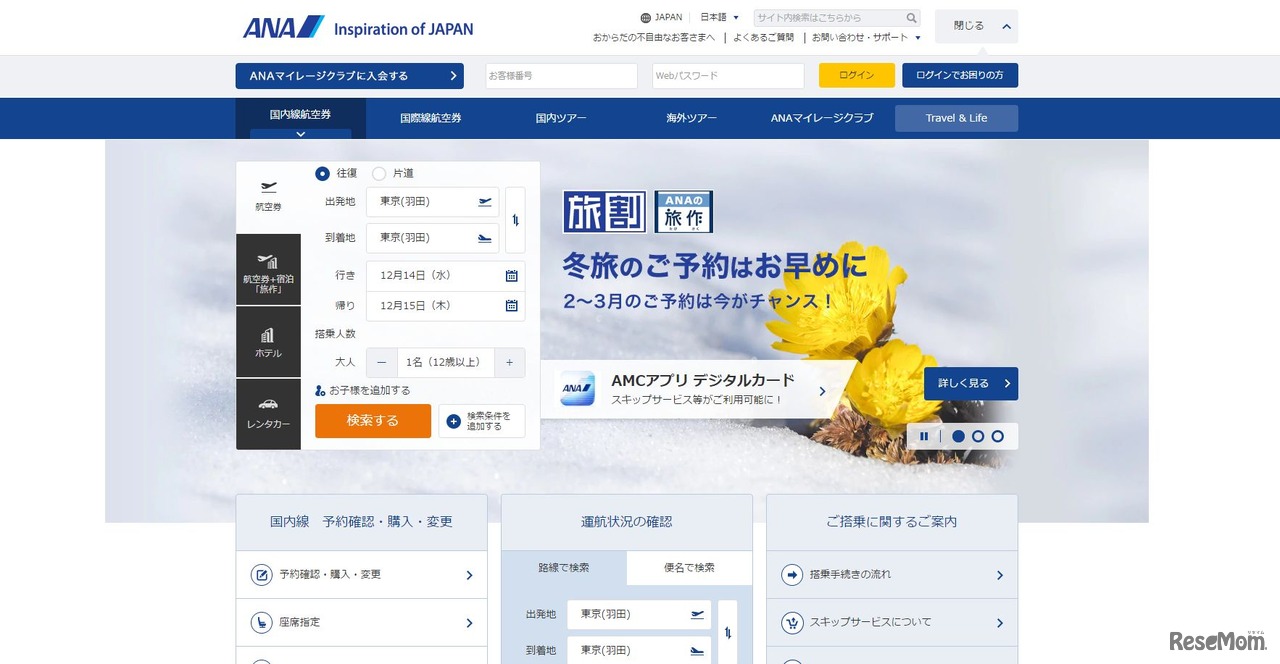Open 国際線航空券 navigation tab

pos(431,118)
